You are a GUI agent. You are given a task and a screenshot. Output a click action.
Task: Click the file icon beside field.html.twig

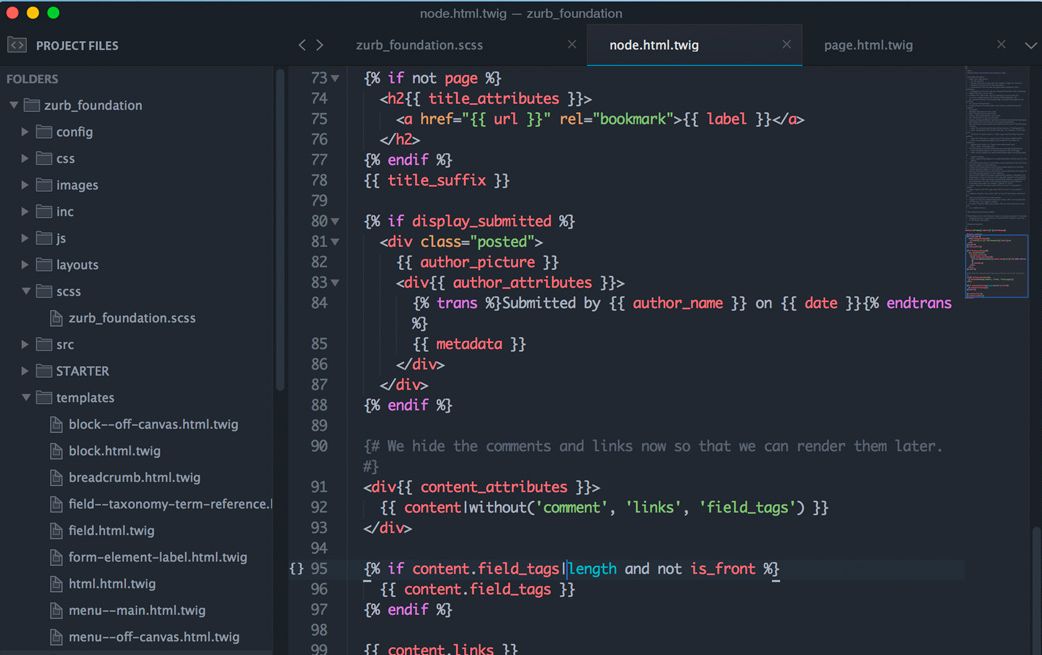point(56,530)
